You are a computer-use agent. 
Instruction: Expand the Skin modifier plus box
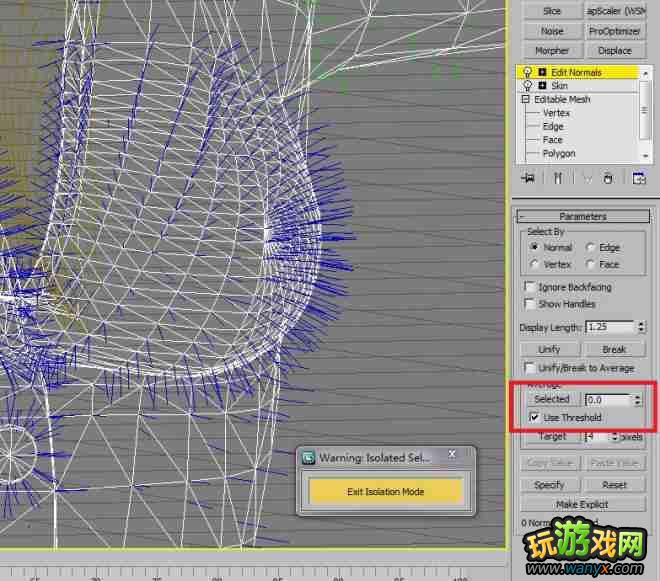pos(542,86)
